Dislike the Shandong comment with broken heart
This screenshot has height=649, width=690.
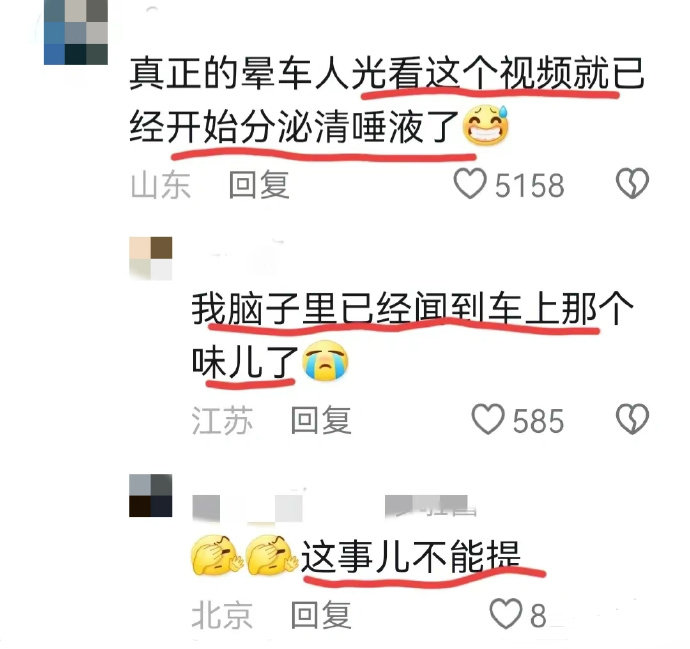tap(632, 183)
